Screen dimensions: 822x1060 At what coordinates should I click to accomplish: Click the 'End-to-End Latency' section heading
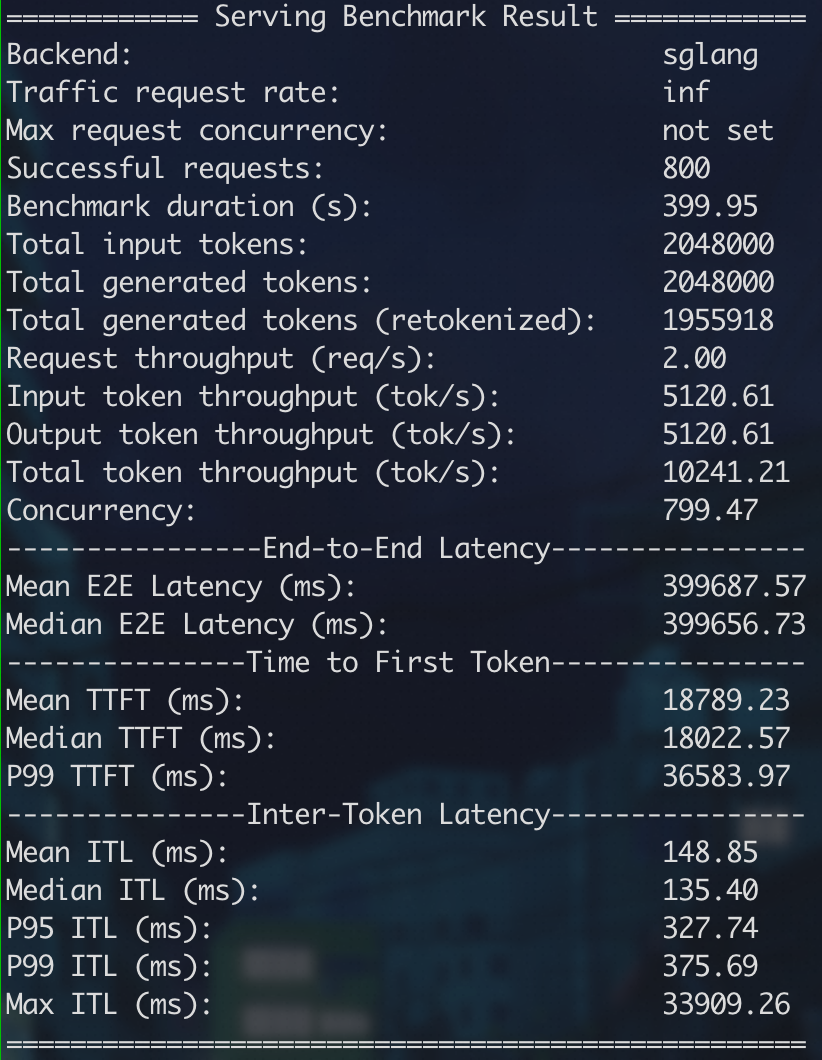[x=406, y=549]
